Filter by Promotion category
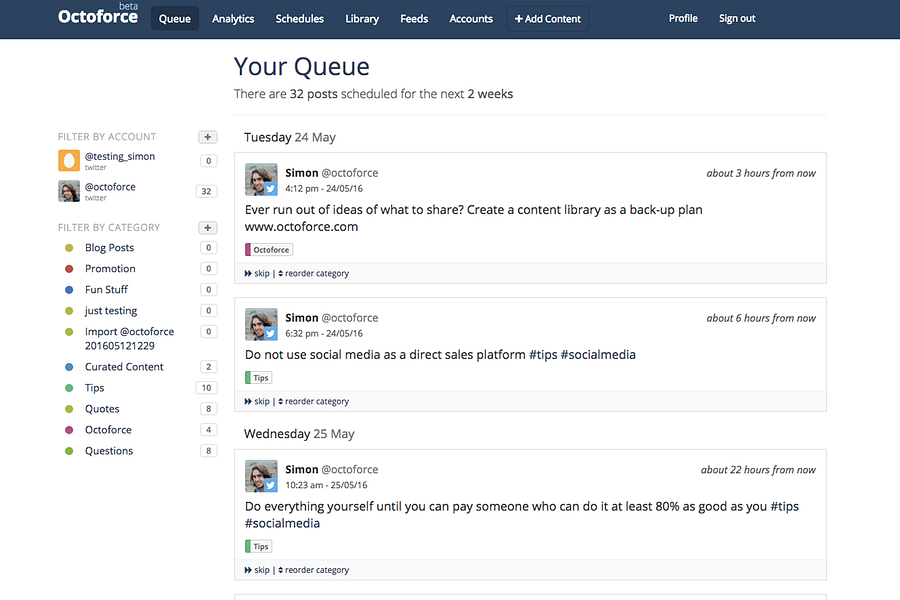This screenshot has width=900, height=600. tap(110, 268)
